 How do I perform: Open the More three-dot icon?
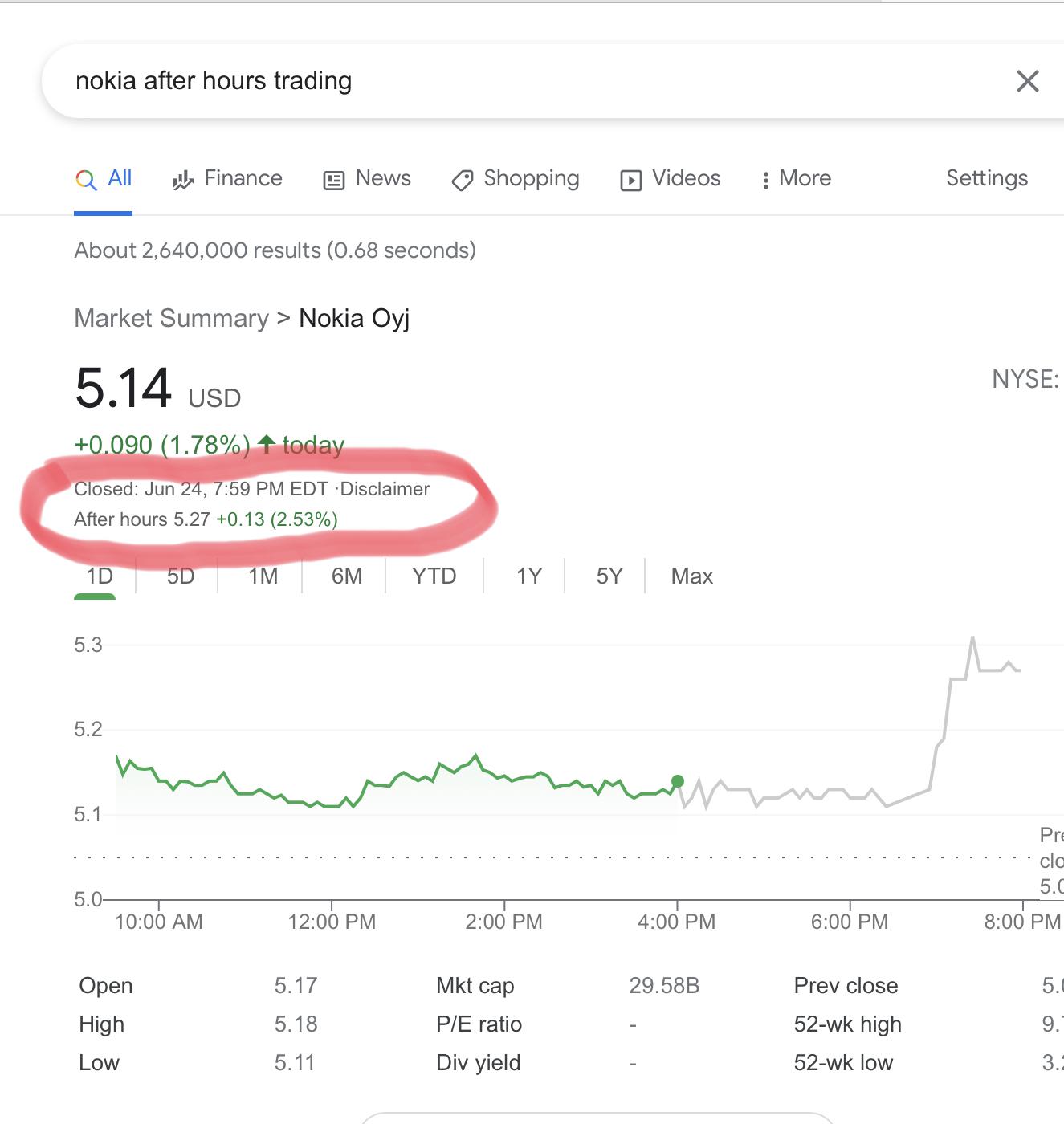click(x=765, y=178)
